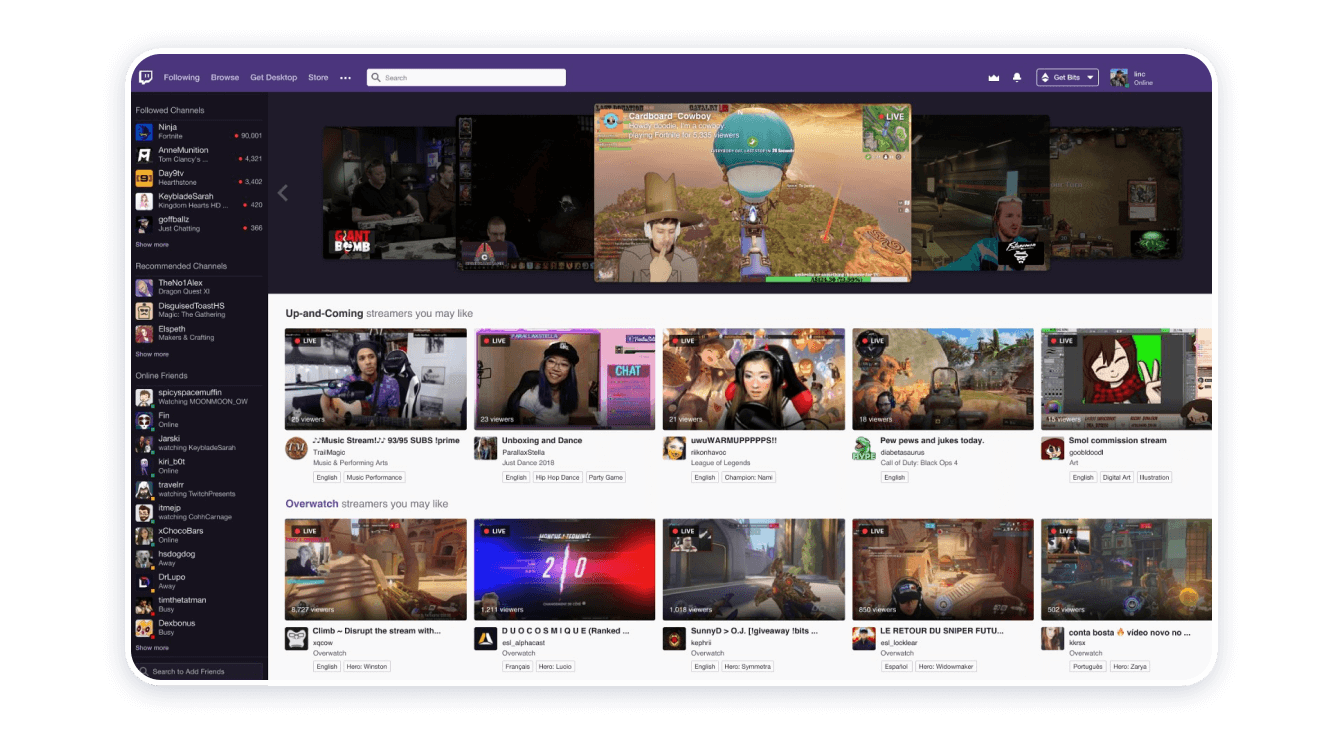Image resolution: width=1344 pixels, height=734 pixels.
Task: Click the user profile avatar
Action: (x=1119, y=78)
